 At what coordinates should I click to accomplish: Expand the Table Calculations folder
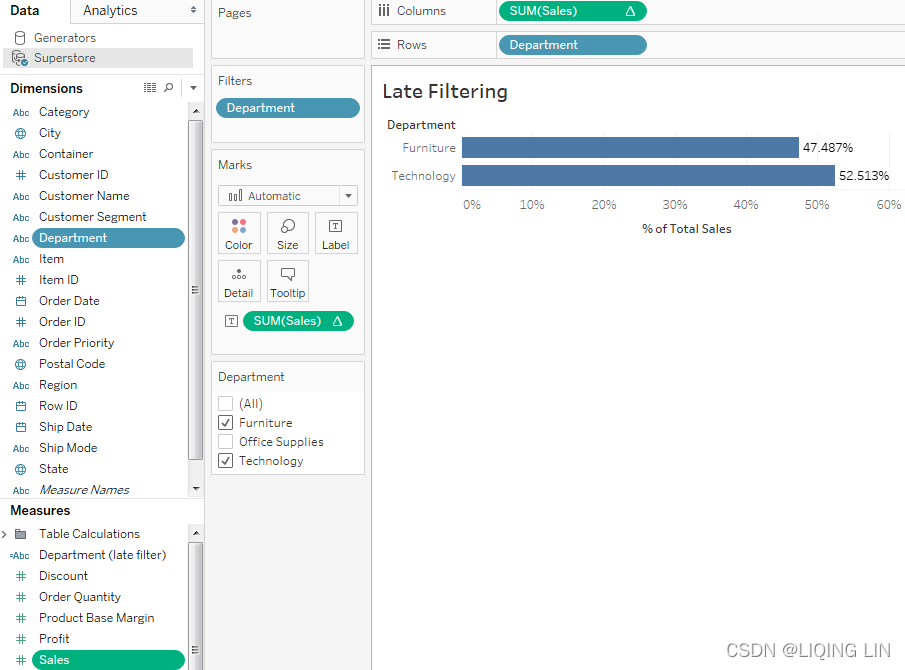[4, 534]
